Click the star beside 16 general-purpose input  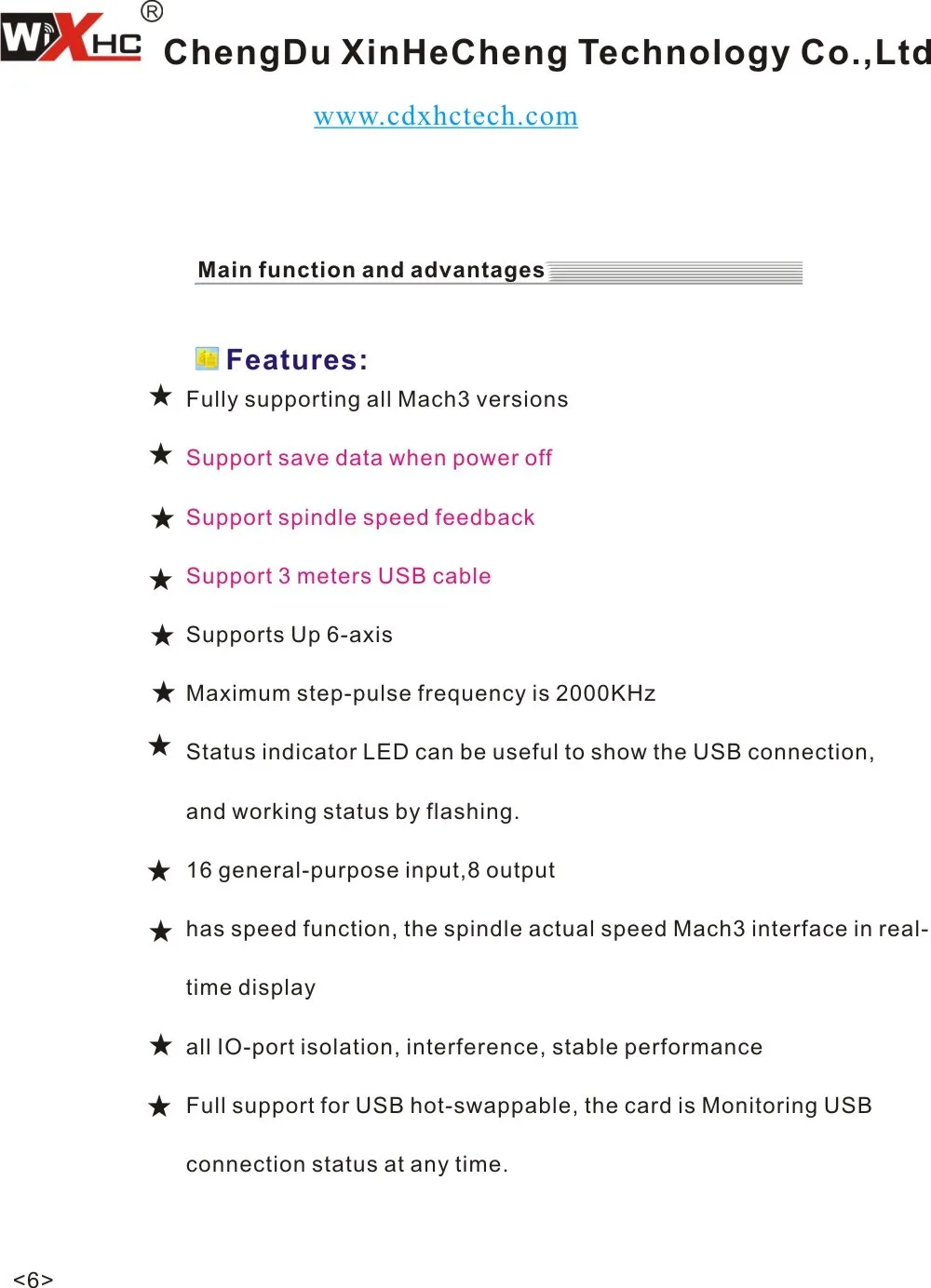pyautogui.click(x=159, y=871)
